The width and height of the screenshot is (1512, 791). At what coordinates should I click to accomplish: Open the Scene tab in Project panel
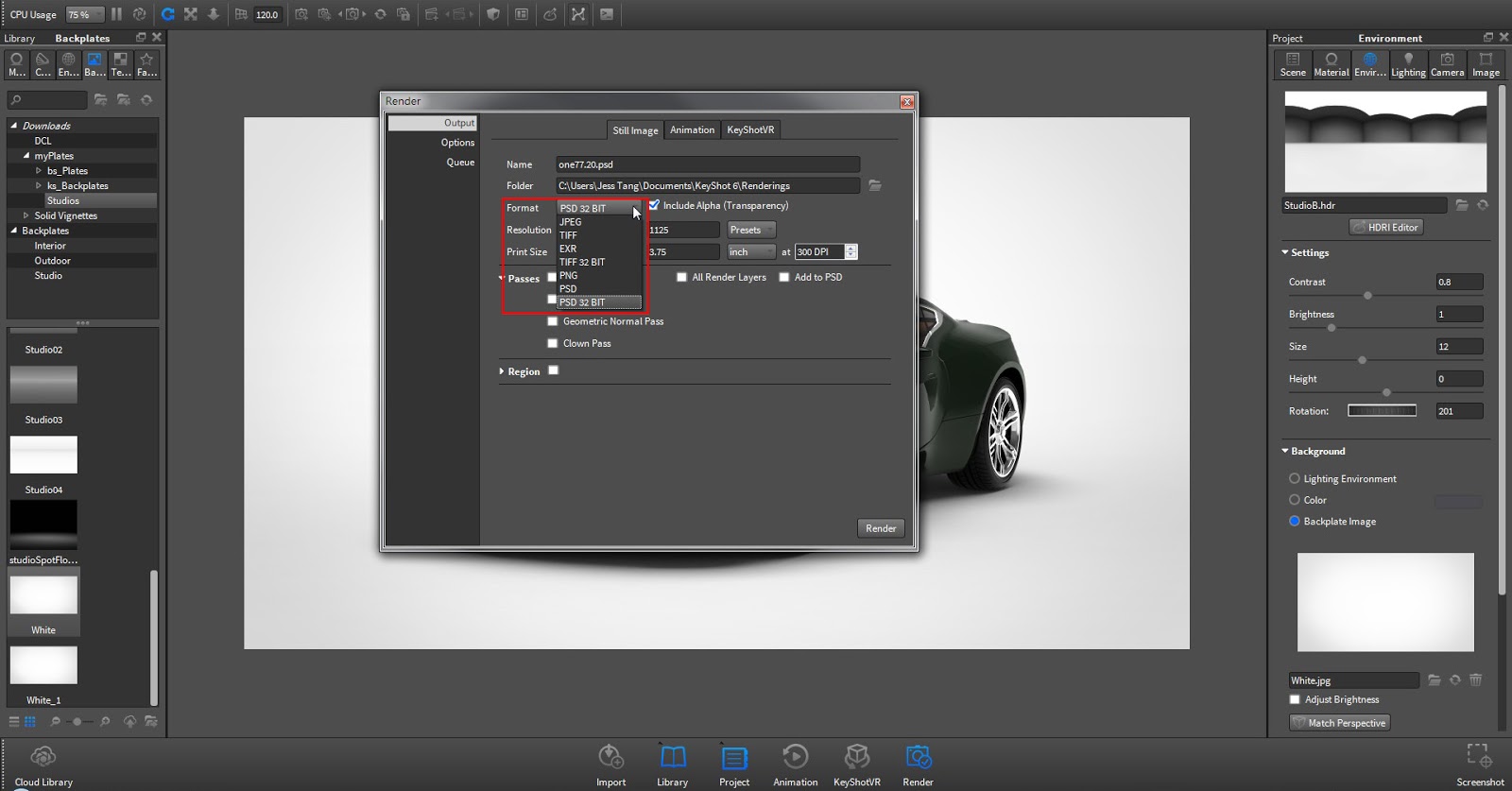[1293, 64]
